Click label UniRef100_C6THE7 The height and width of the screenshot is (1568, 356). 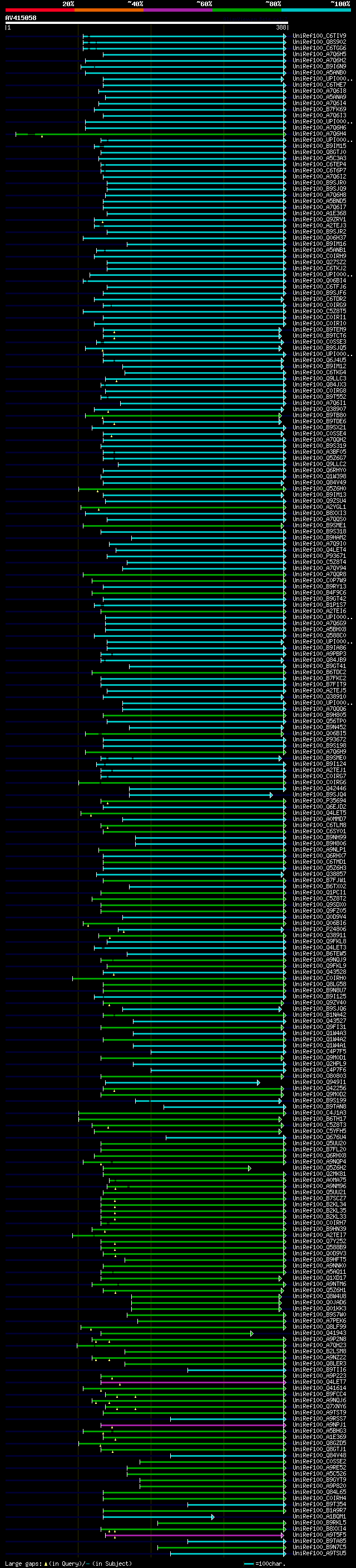pyautogui.click(x=319, y=85)
